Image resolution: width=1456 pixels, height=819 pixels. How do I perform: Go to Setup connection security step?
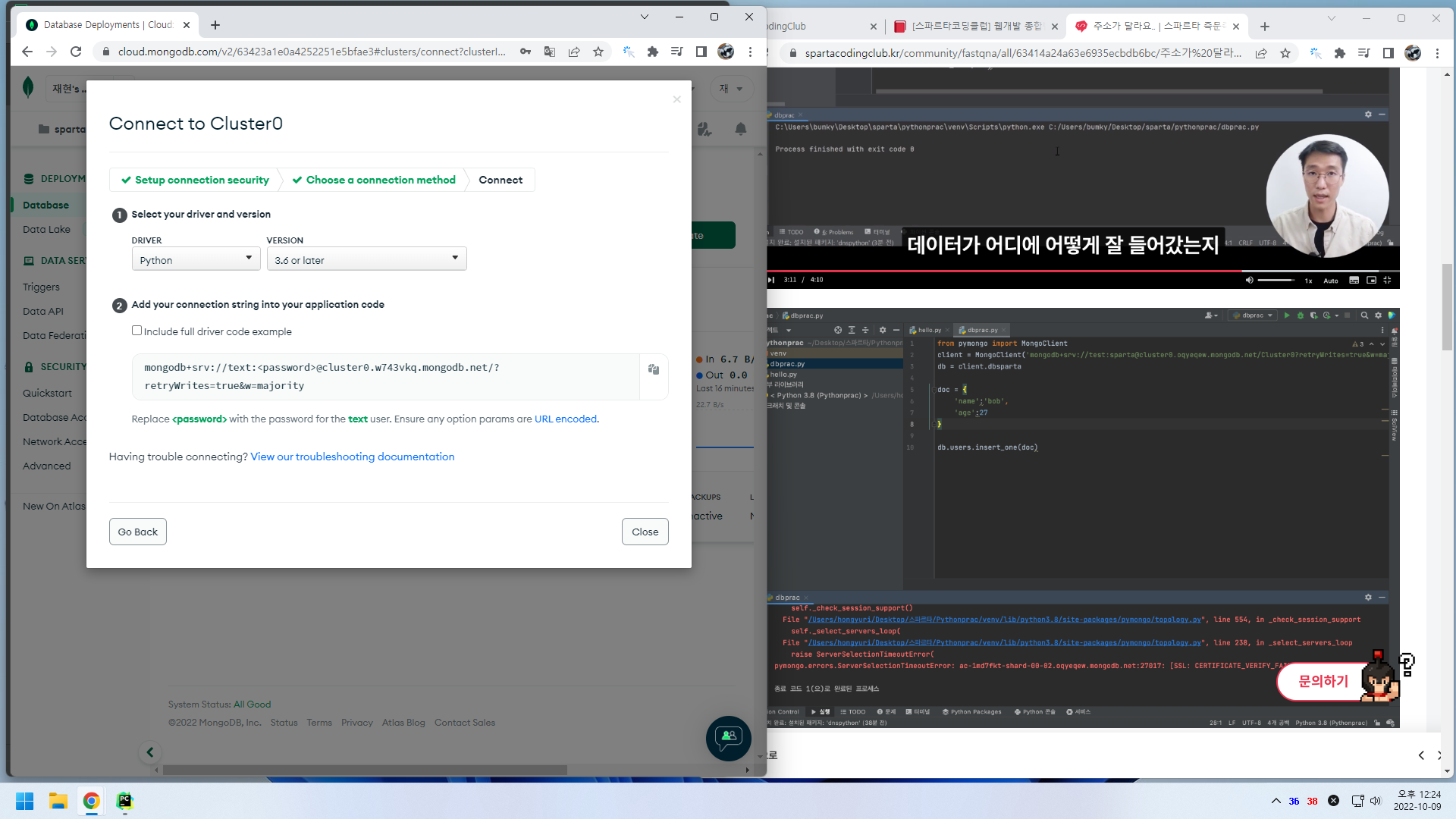point(195,180)
